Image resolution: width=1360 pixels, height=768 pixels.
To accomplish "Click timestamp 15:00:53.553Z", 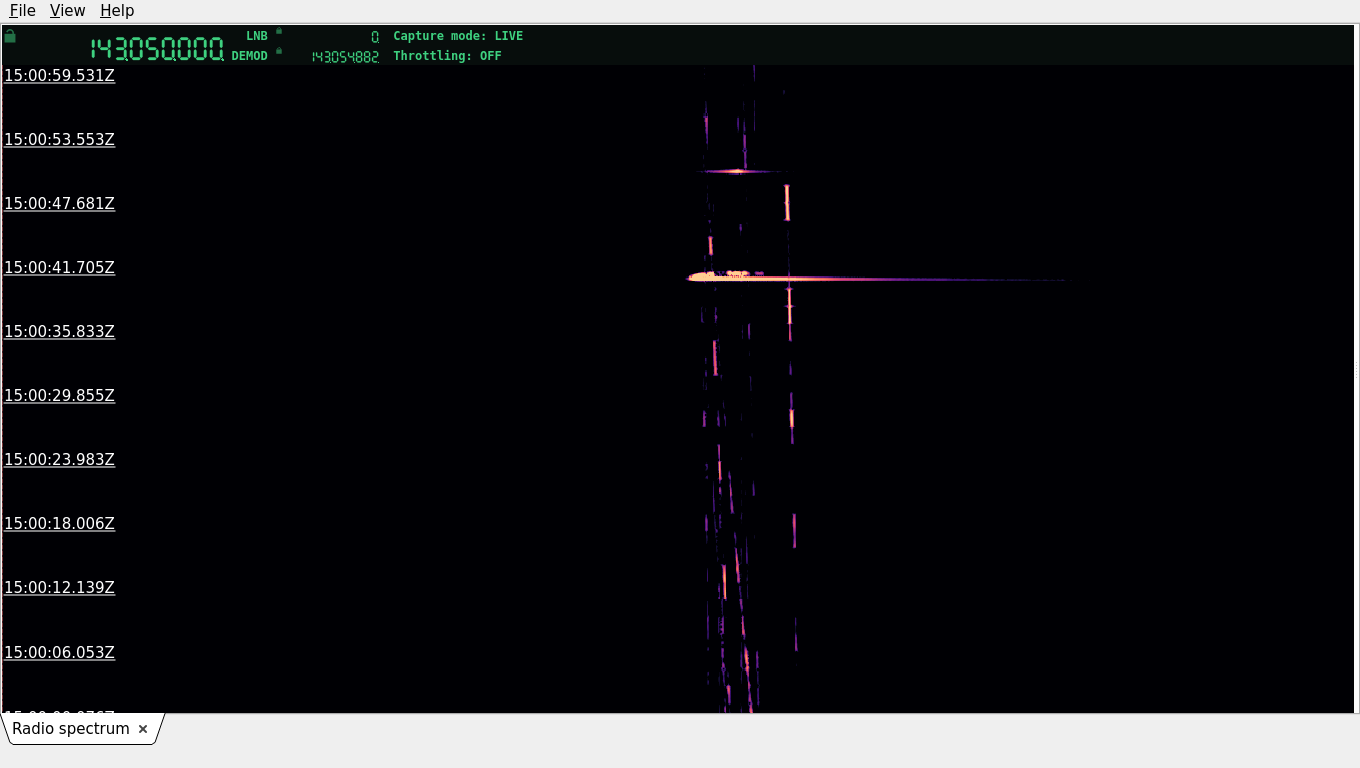I will pos(60,139).
